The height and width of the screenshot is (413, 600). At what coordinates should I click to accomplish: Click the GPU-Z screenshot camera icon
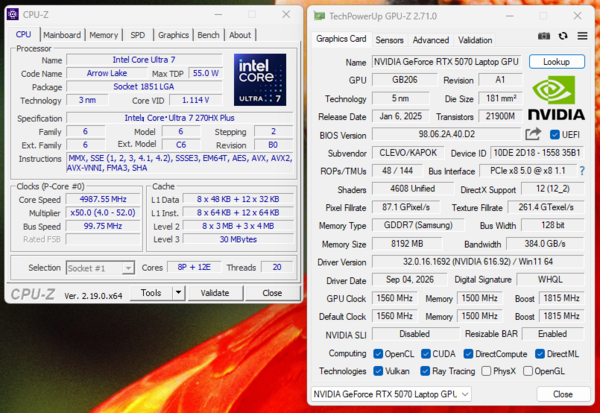[544, 36]
